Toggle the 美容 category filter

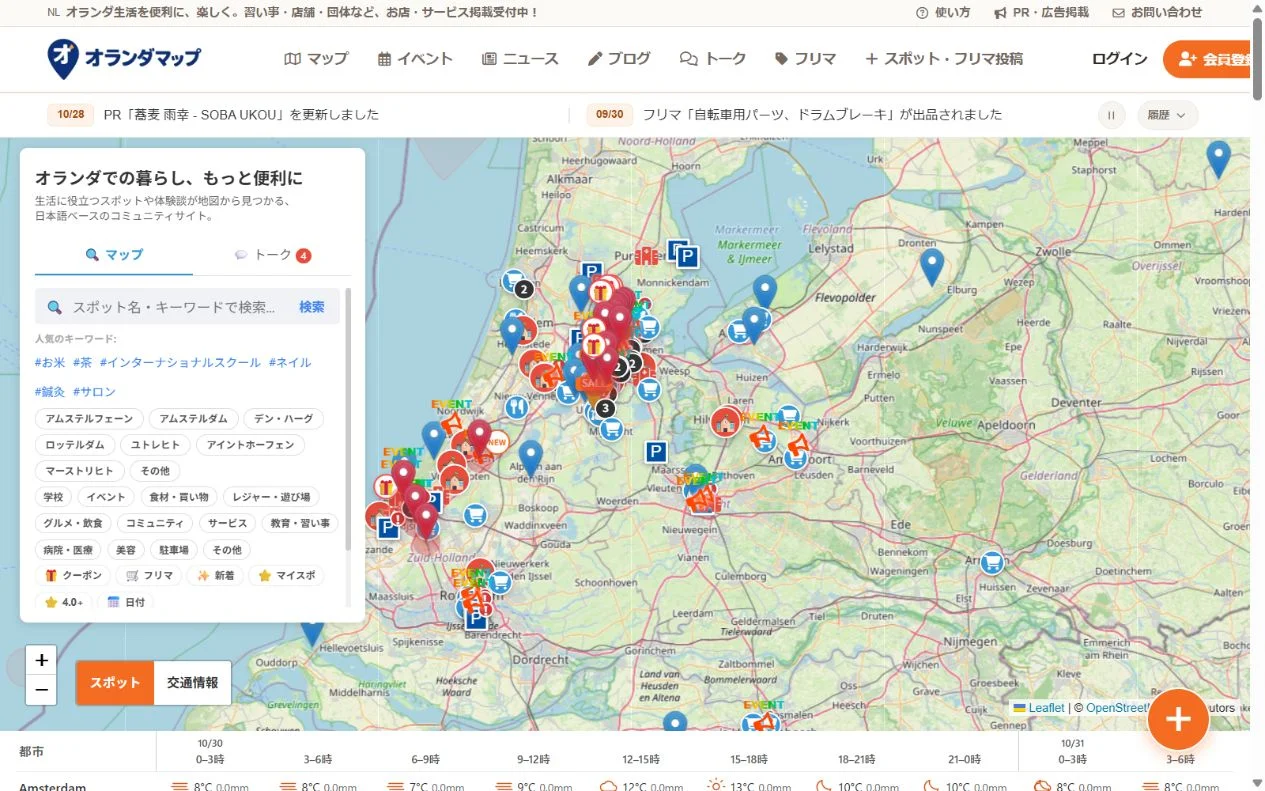tap(125, 550)
